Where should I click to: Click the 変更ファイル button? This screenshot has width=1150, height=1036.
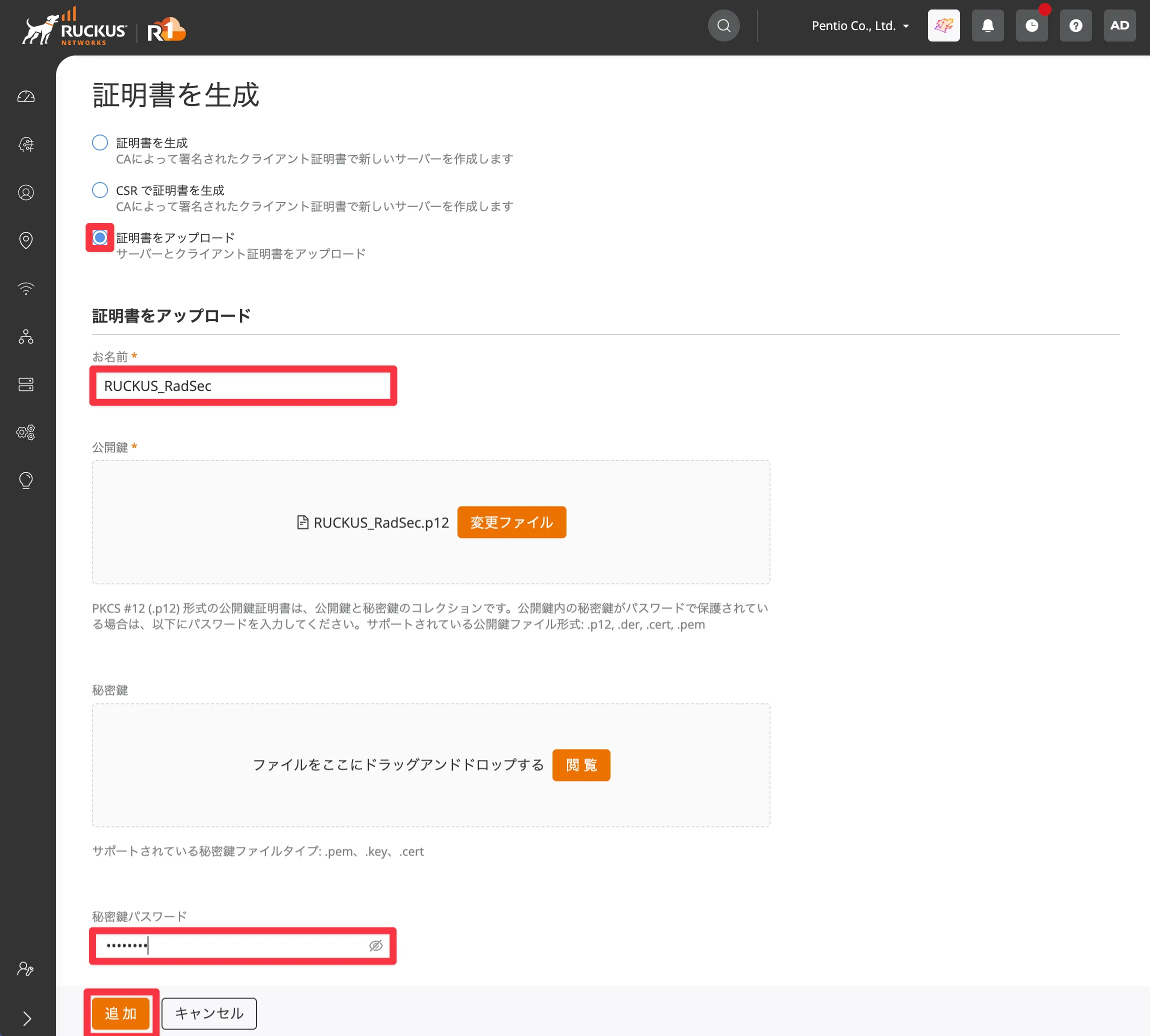point(511,522)
